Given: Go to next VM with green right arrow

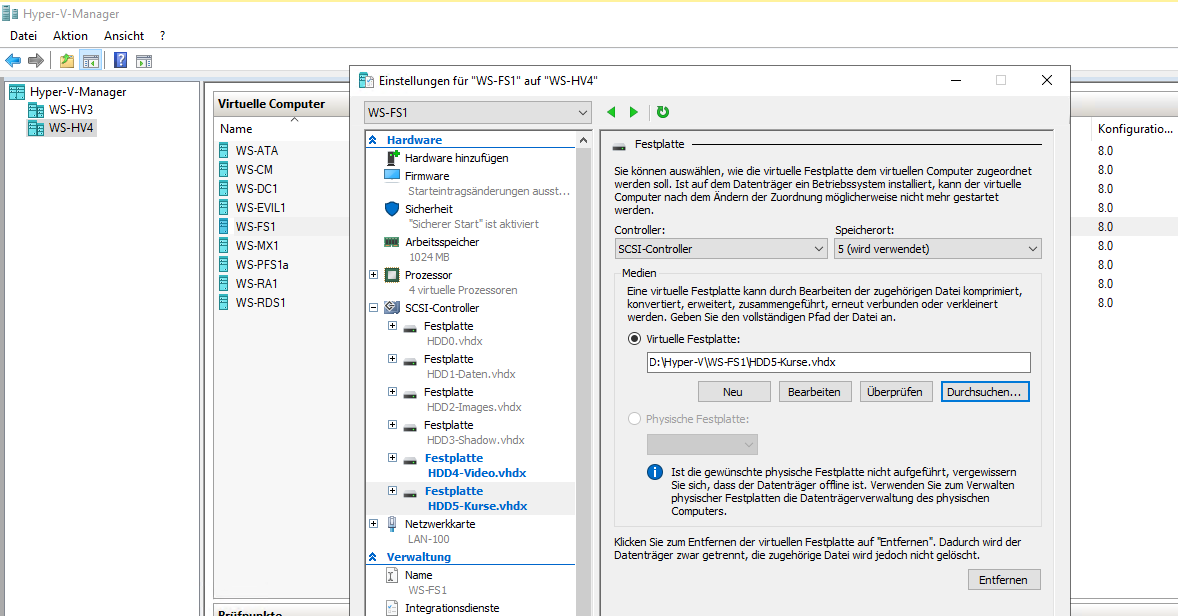Looking at the screenshot, I should 633,112.
